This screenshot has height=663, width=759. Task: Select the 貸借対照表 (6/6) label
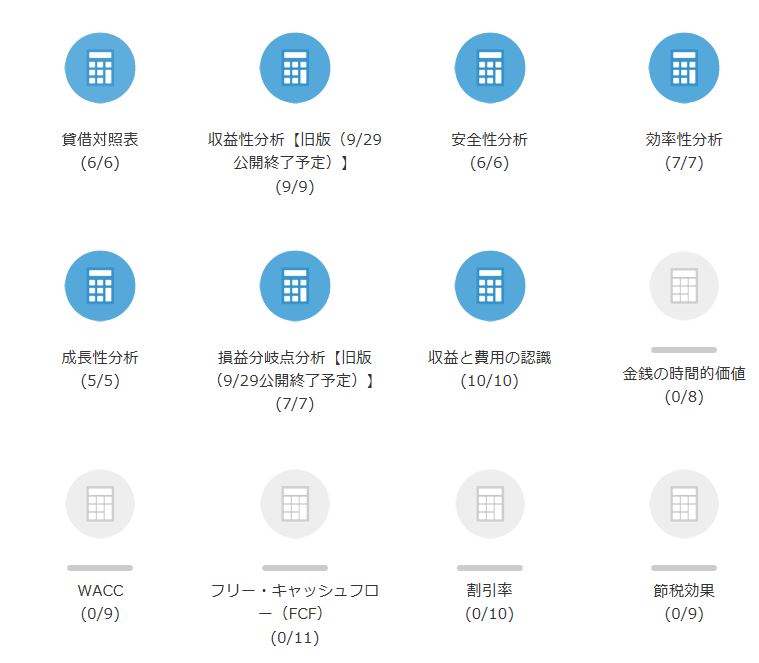(x=100, y=151)
